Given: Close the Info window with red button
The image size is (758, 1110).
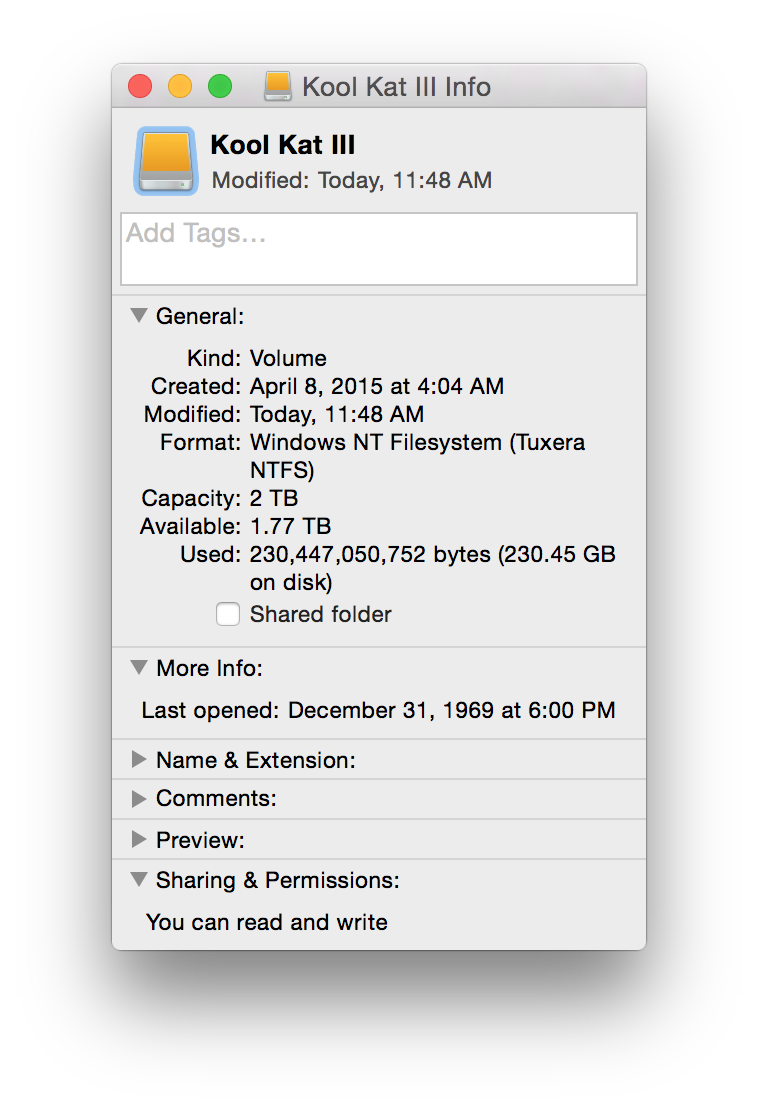Looking at the screenshot, I should pyautogui.click(x=140, y=86).
